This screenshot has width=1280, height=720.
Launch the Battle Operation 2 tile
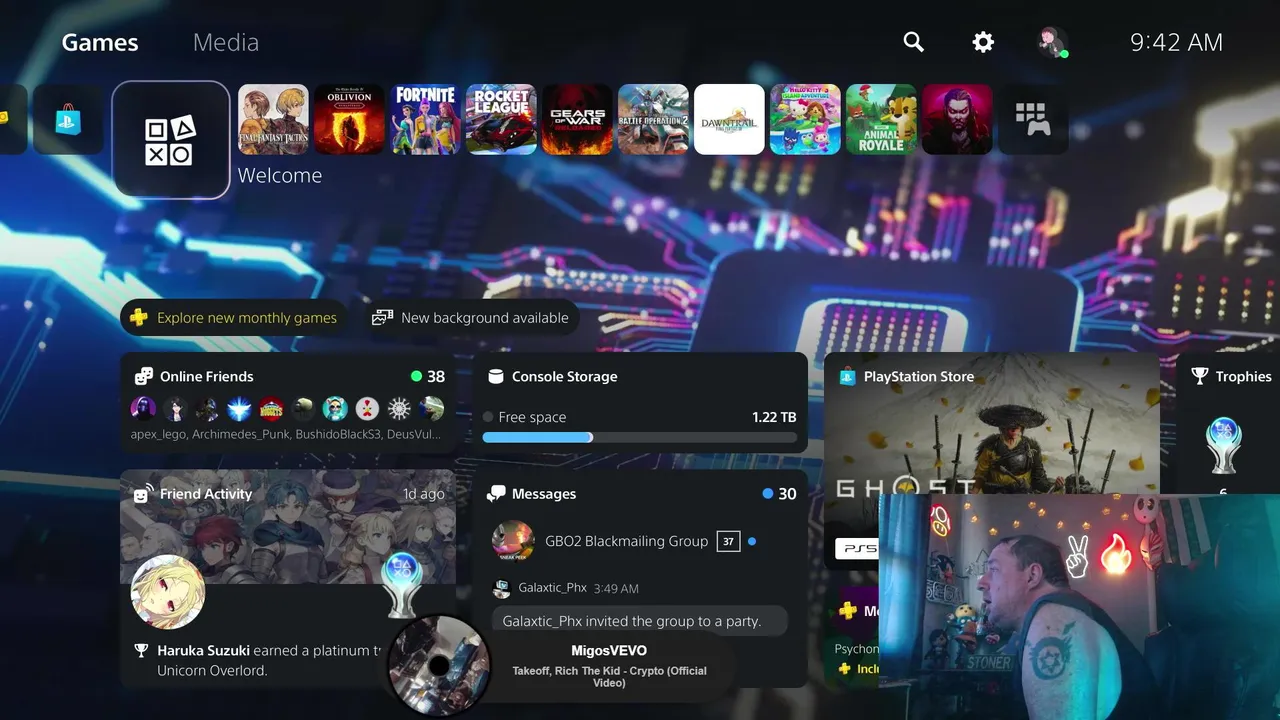[x=653, y=119]
